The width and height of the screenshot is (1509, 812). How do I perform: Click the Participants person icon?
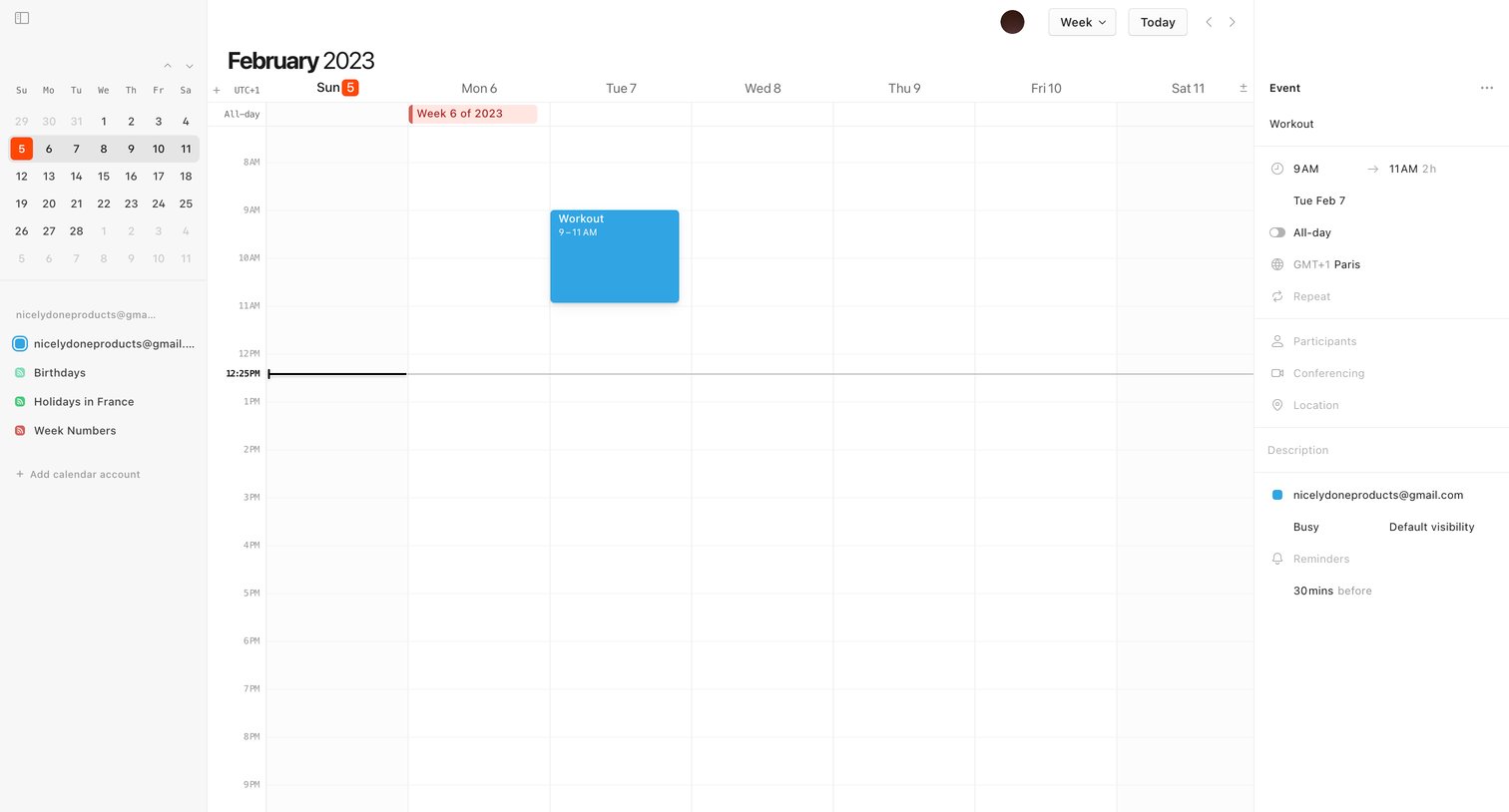1277,341
